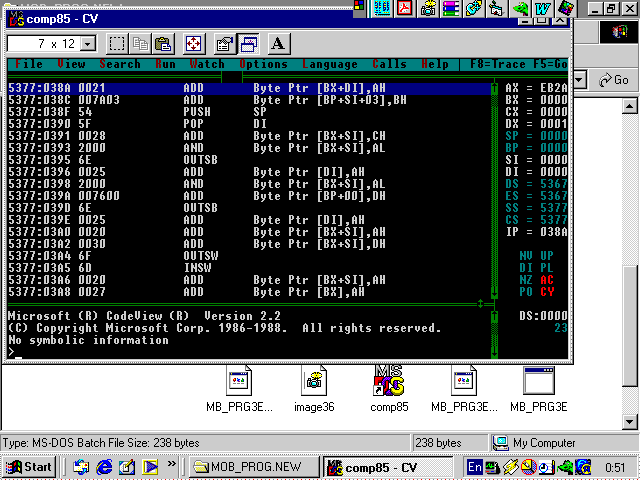Open the File menu in CodeView
The image size is (640, 481).
coord(29,64)
